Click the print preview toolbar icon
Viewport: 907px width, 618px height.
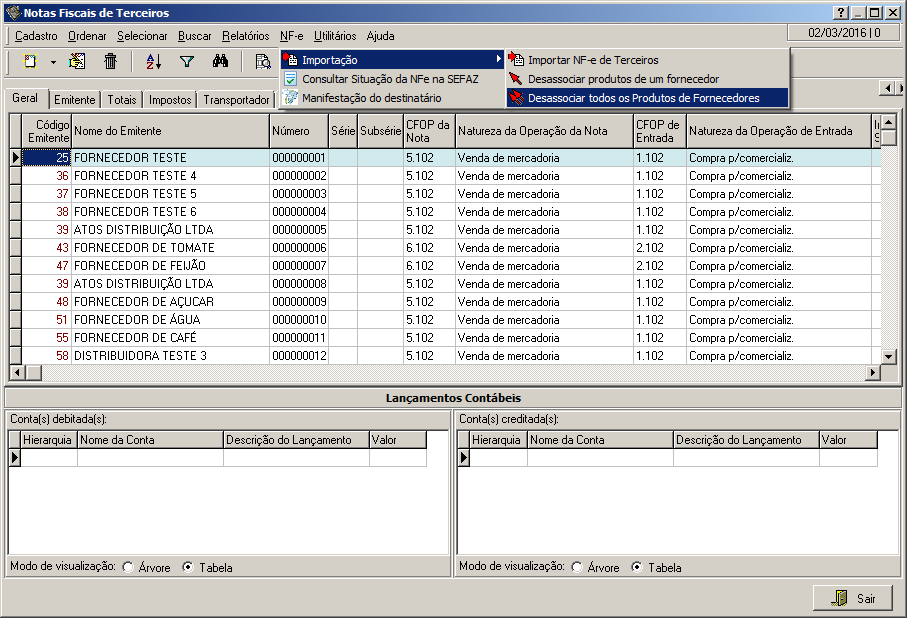tap(262, 61)
